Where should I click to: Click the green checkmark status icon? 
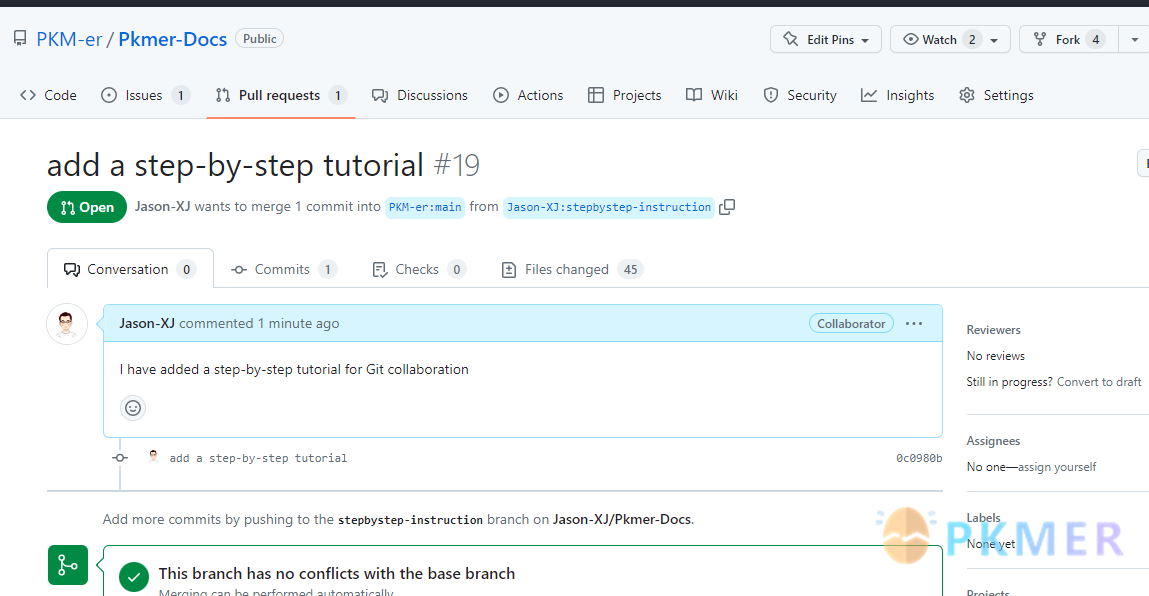pos(133,577)
